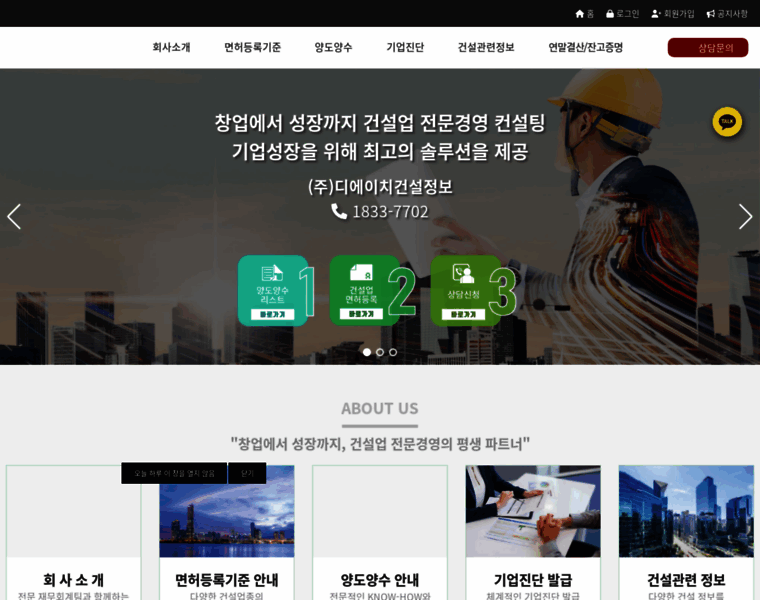Viewport: 760px width, 600px height.
Task: Open the 연말결산/잔고증명 menu
Action: (x=586, y=47)
